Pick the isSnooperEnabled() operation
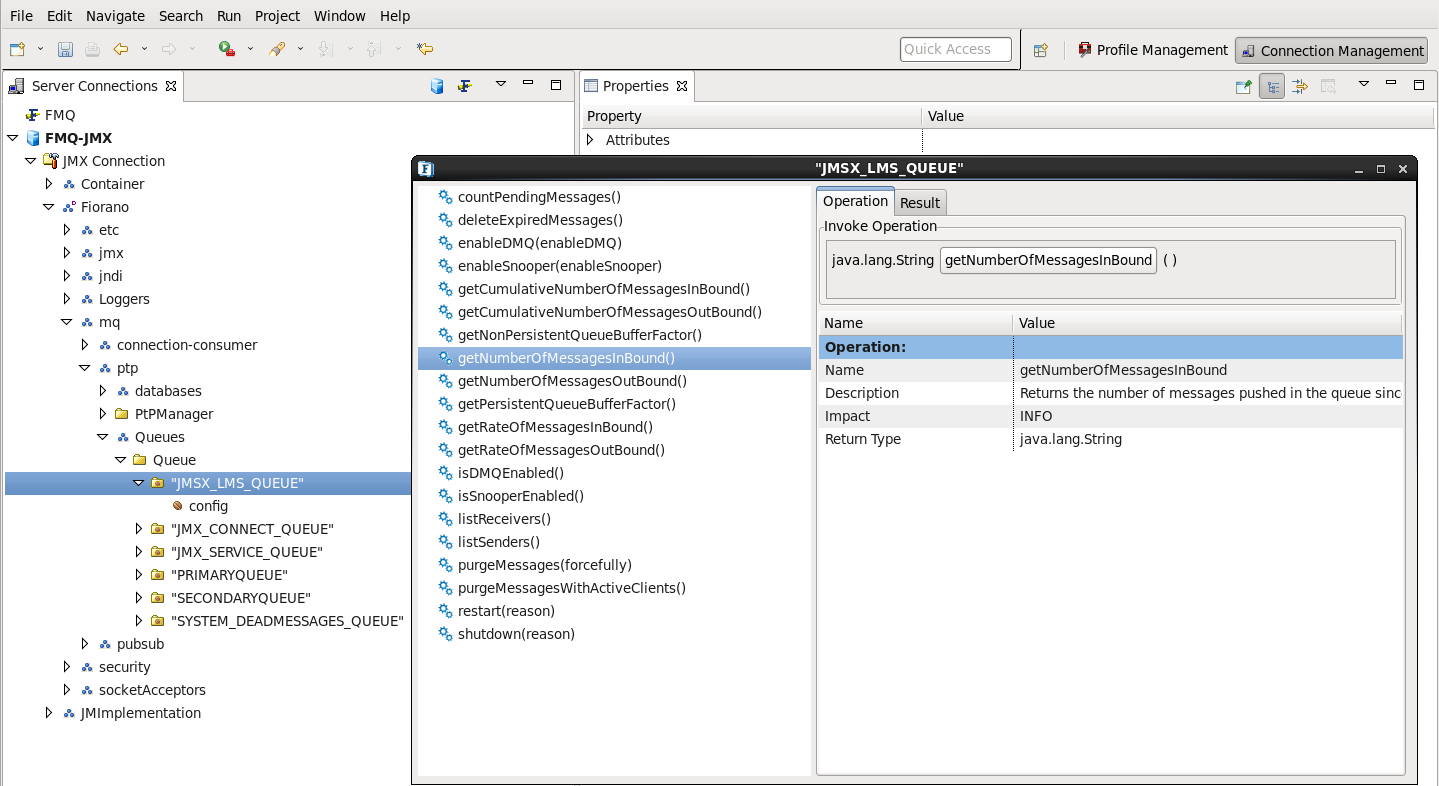The width and height of the screenshot is (1439, 786). coord(521,496)
